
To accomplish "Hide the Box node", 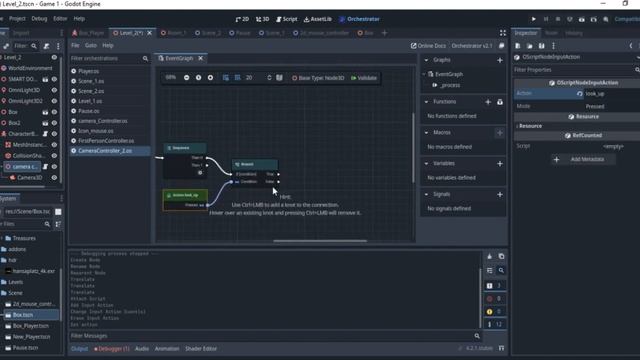I will pyautogui.click(x=54, y=112).
